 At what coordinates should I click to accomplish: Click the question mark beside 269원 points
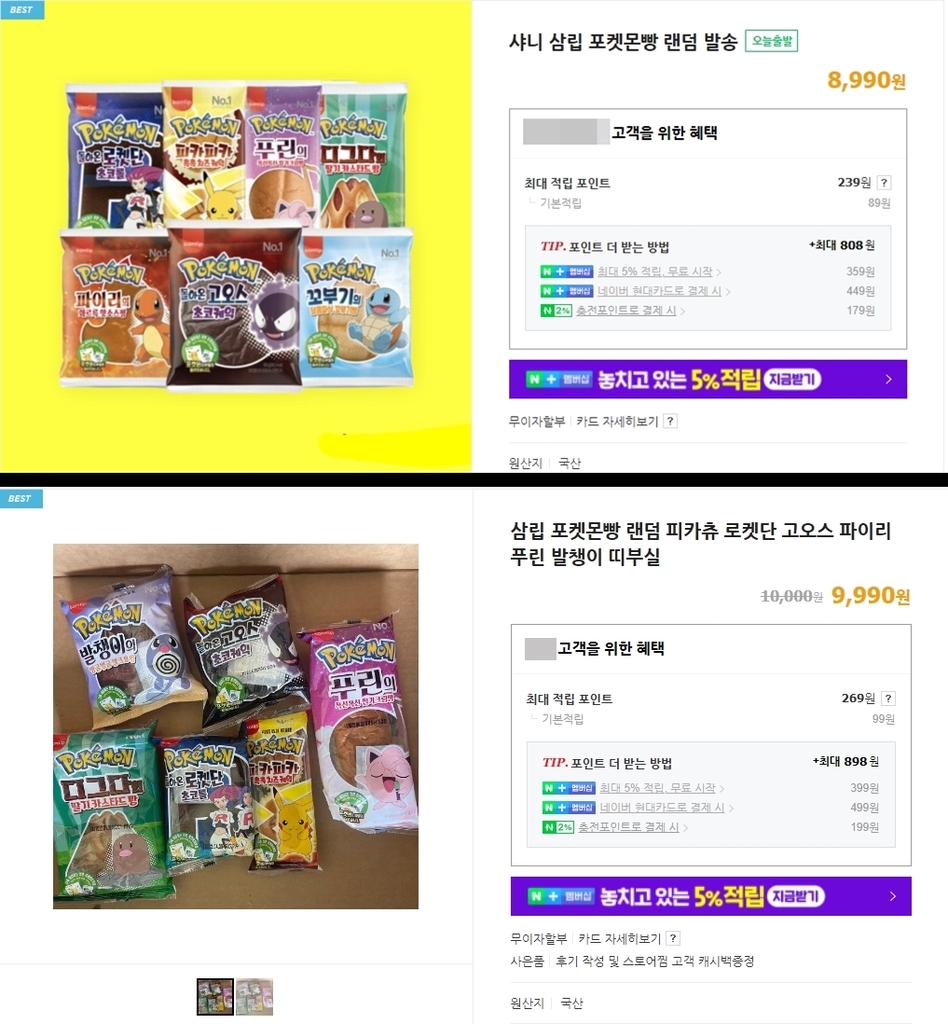coord(888,699)
